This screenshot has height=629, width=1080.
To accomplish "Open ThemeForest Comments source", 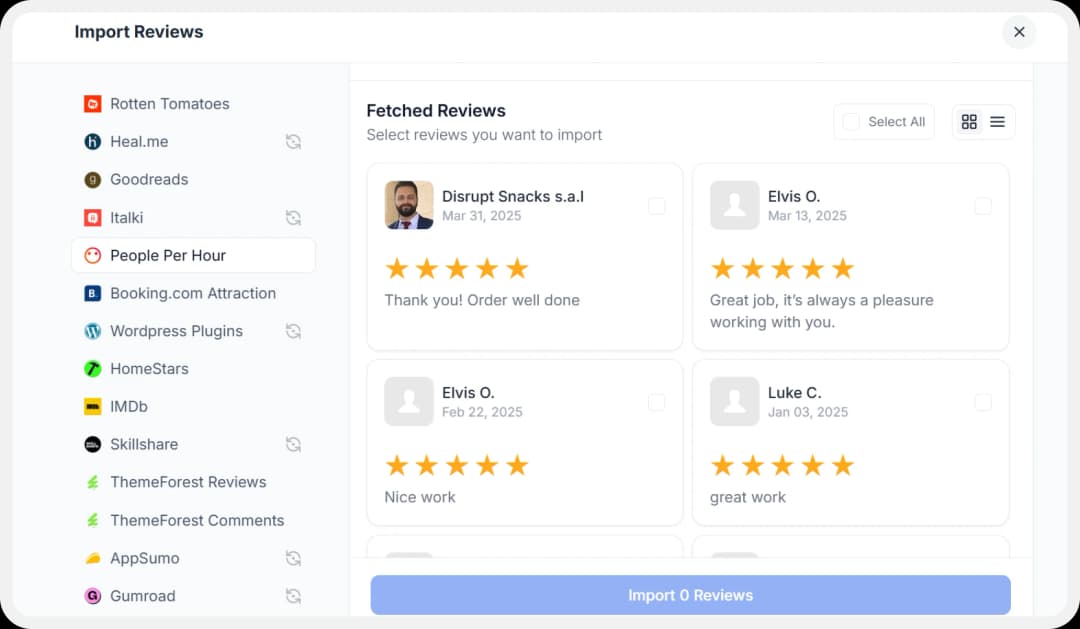I will click(196, 520).
